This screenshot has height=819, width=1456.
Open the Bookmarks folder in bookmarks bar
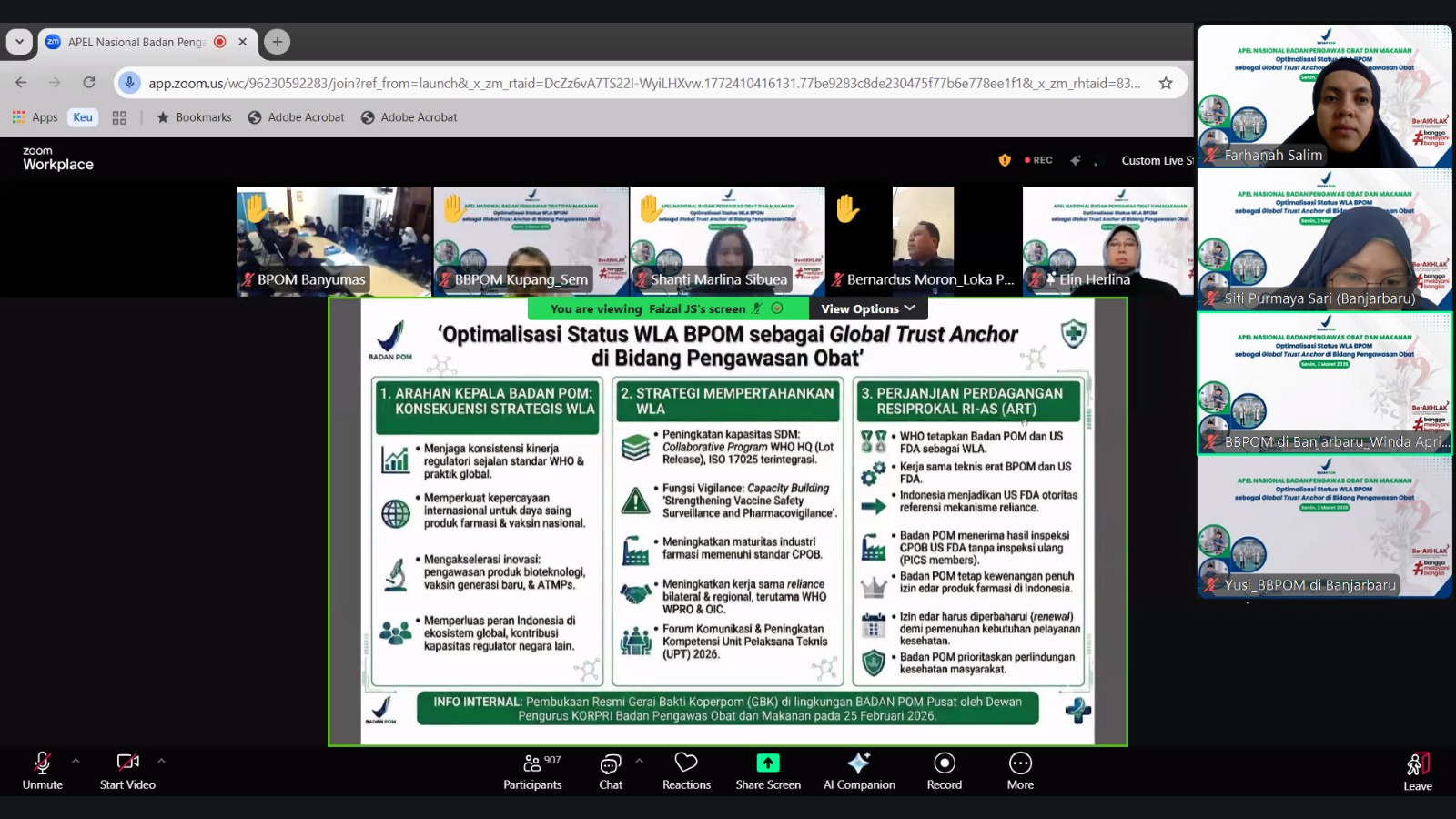pyautogui.click(x=194, y=117)
